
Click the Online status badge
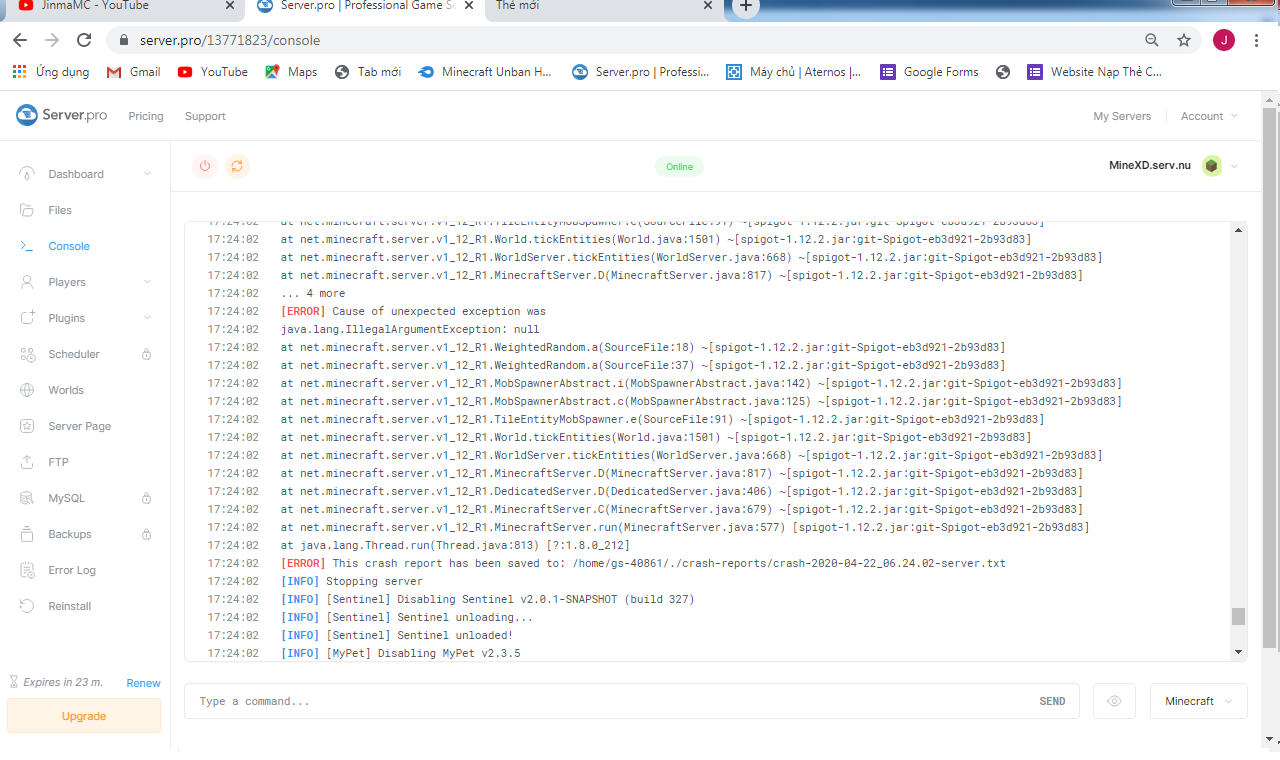coord(679,167)
